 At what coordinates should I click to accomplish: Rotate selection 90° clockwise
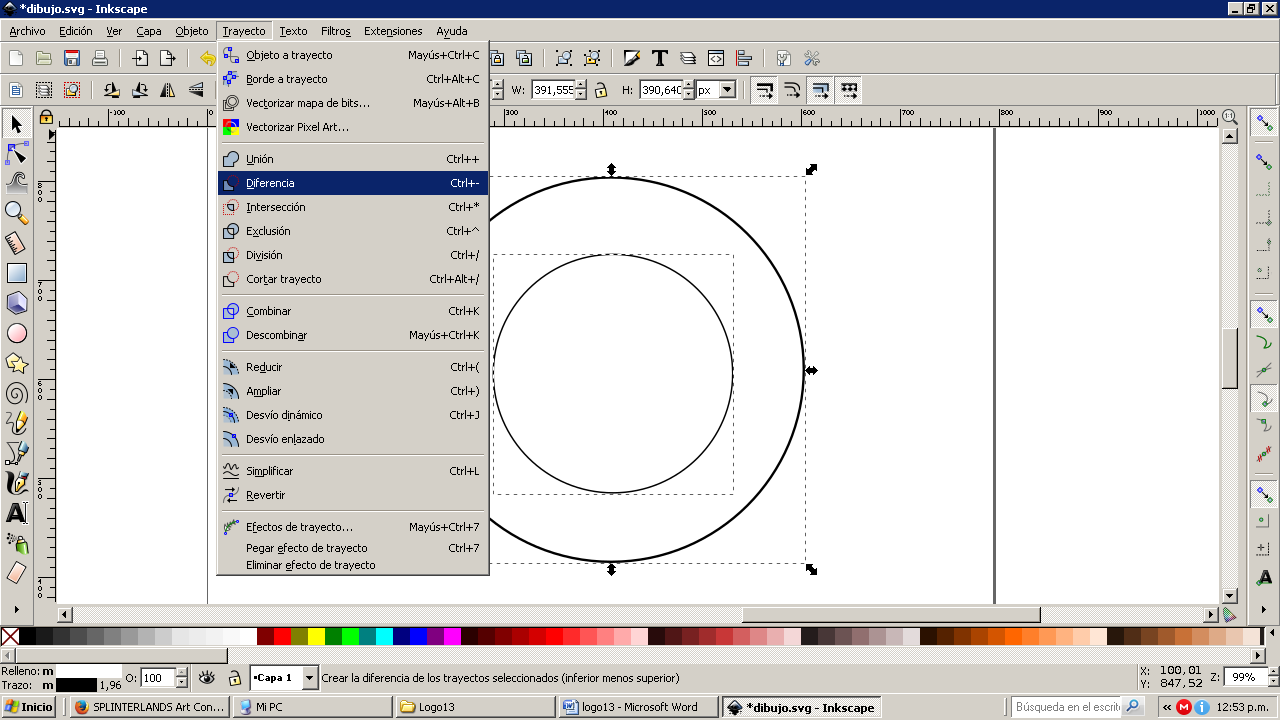(140, 90)
